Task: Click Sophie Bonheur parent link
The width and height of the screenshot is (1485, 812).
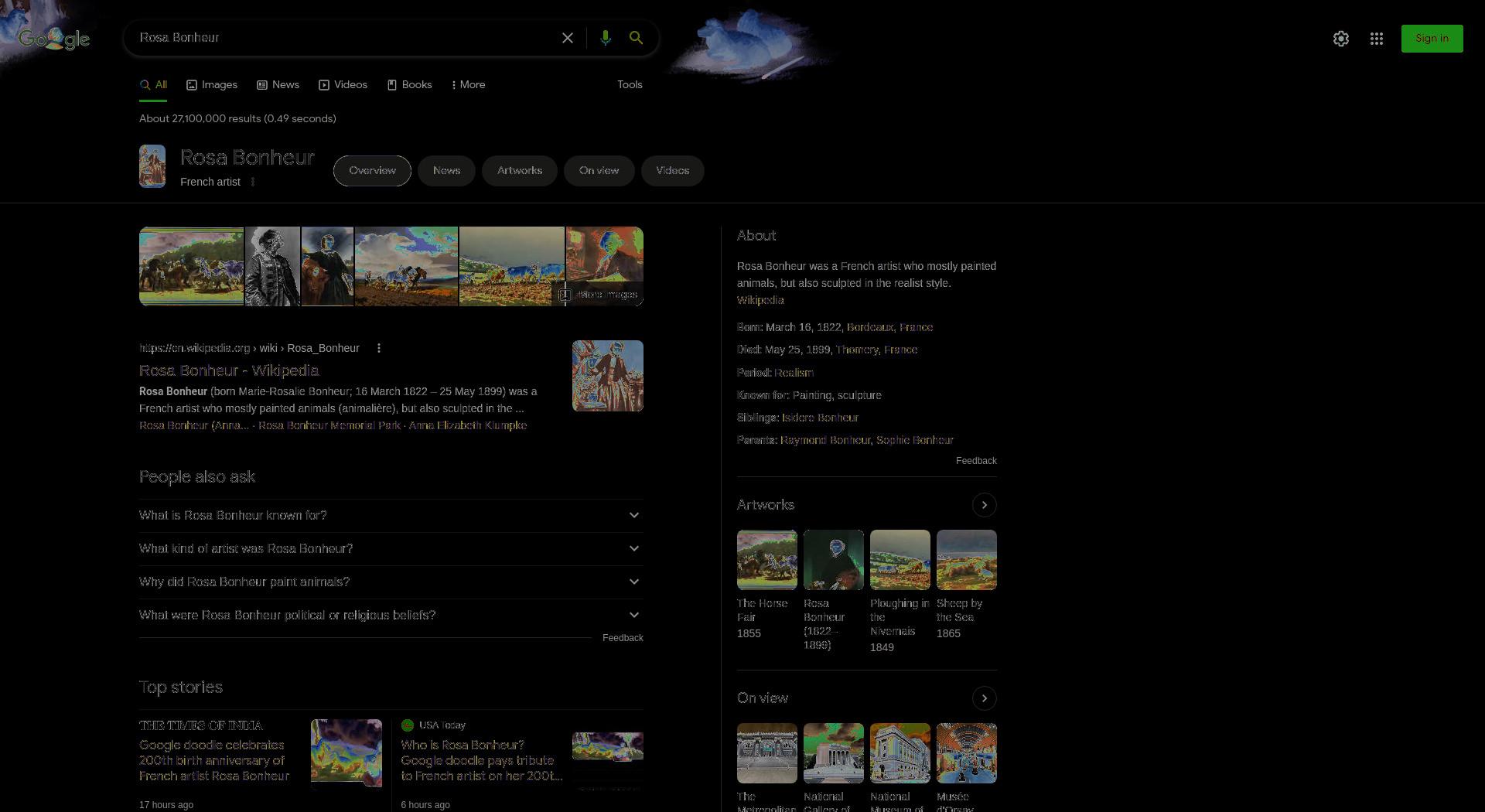Action: (915, 440)
